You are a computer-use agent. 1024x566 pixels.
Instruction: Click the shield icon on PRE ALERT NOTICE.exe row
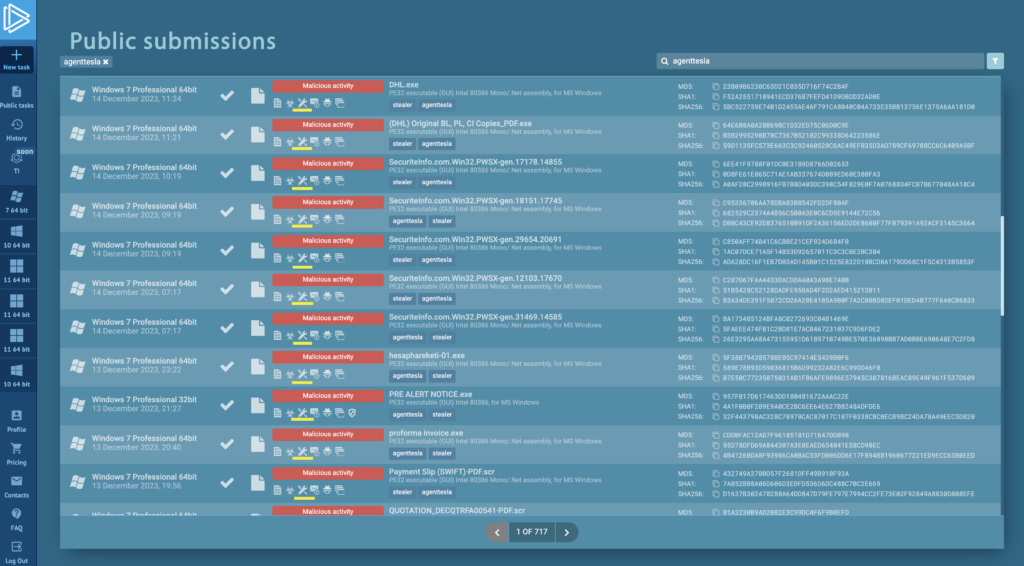coord(353,413)
